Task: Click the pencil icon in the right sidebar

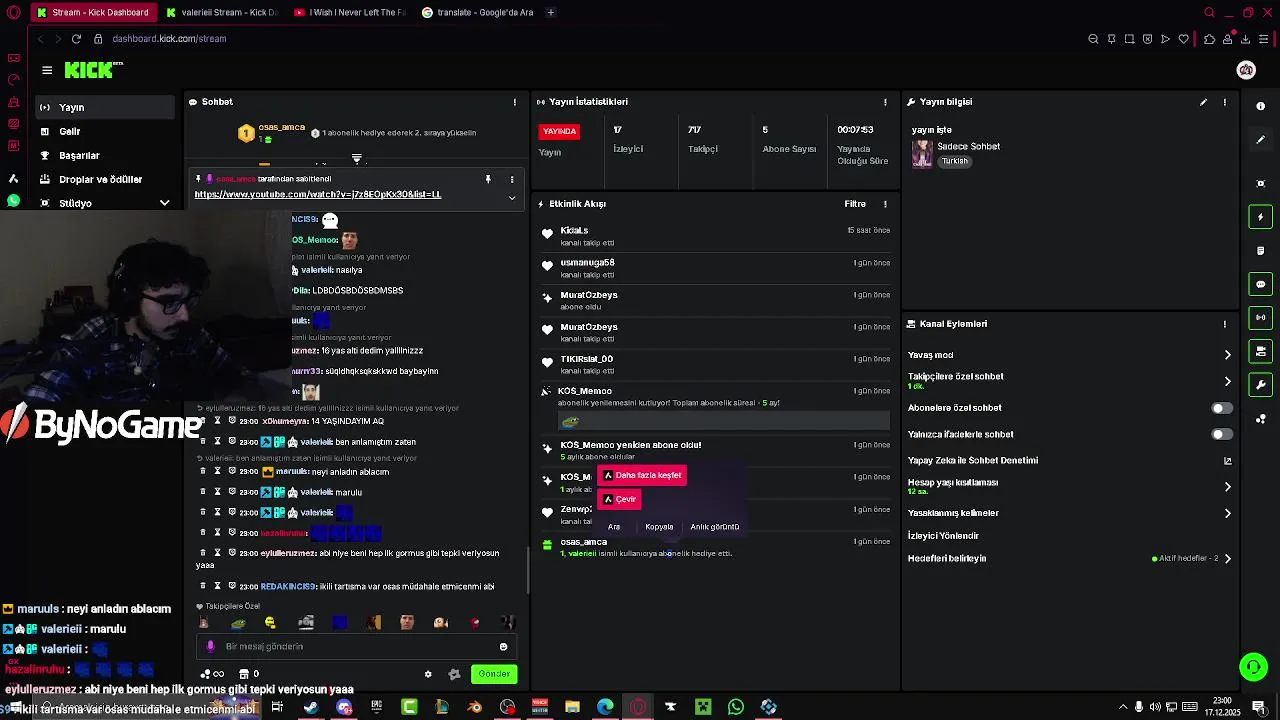Action: (x=1260, y=140)
